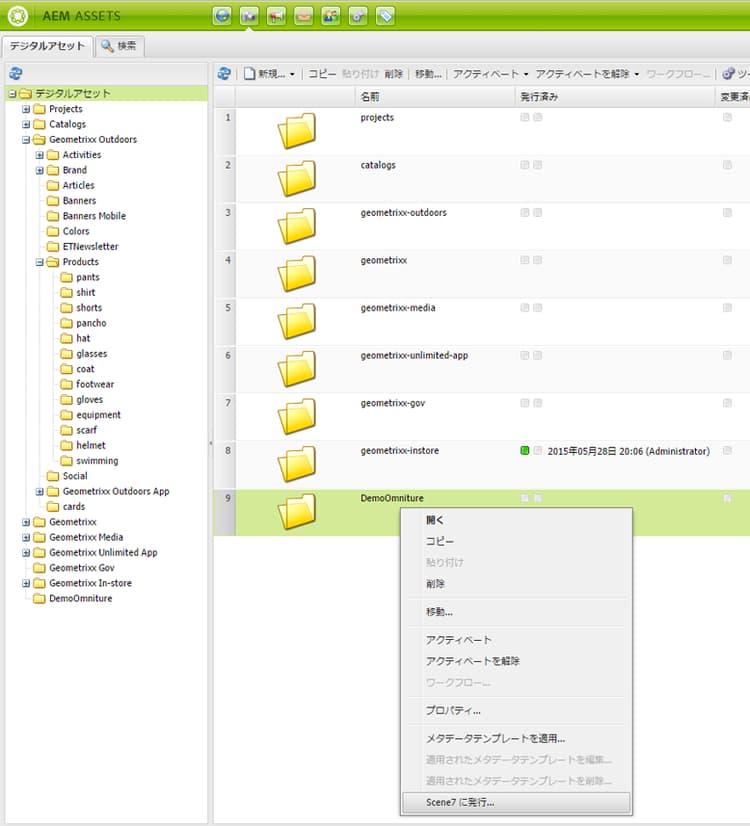Viewport: 750px width, 826px height.
Task: Click the new document icon beside 新規
Action: pos(250,74)
